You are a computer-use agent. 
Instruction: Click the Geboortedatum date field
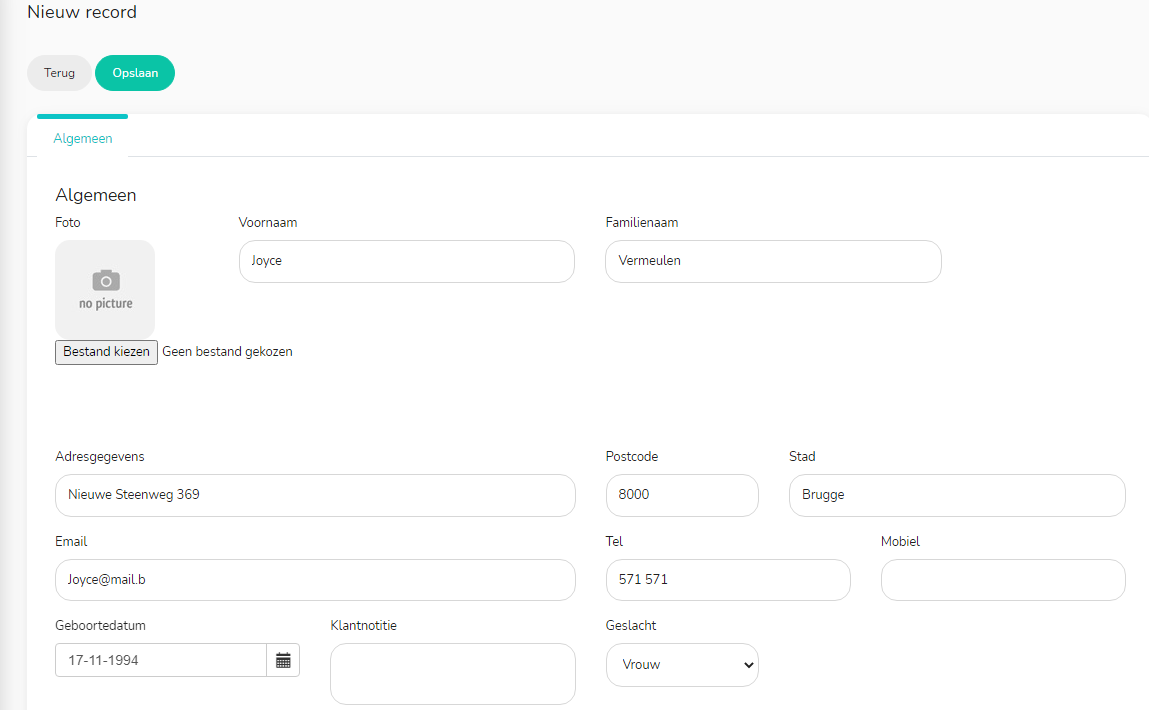(161, 660)
